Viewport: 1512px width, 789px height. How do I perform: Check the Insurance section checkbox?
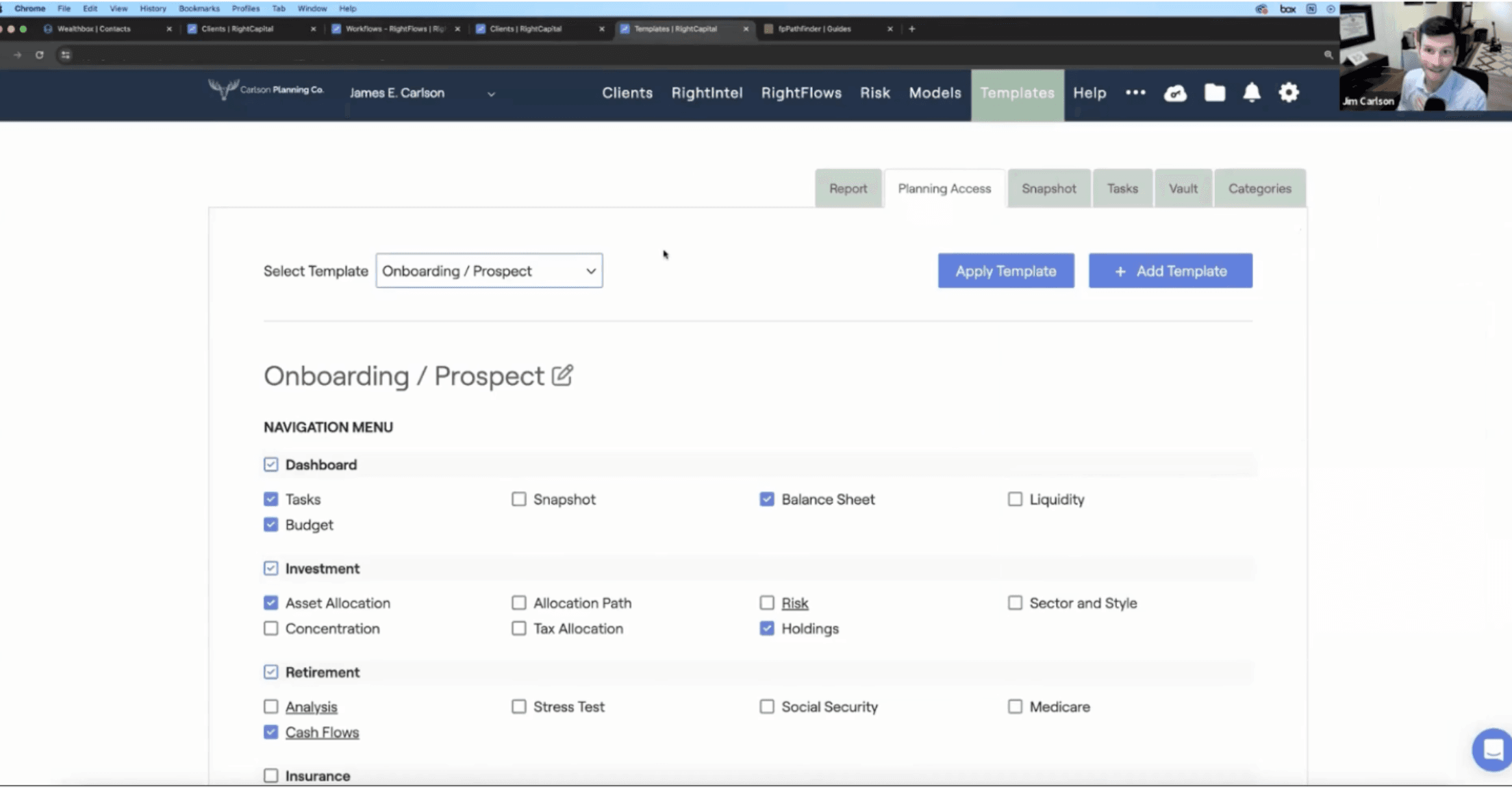270,775
